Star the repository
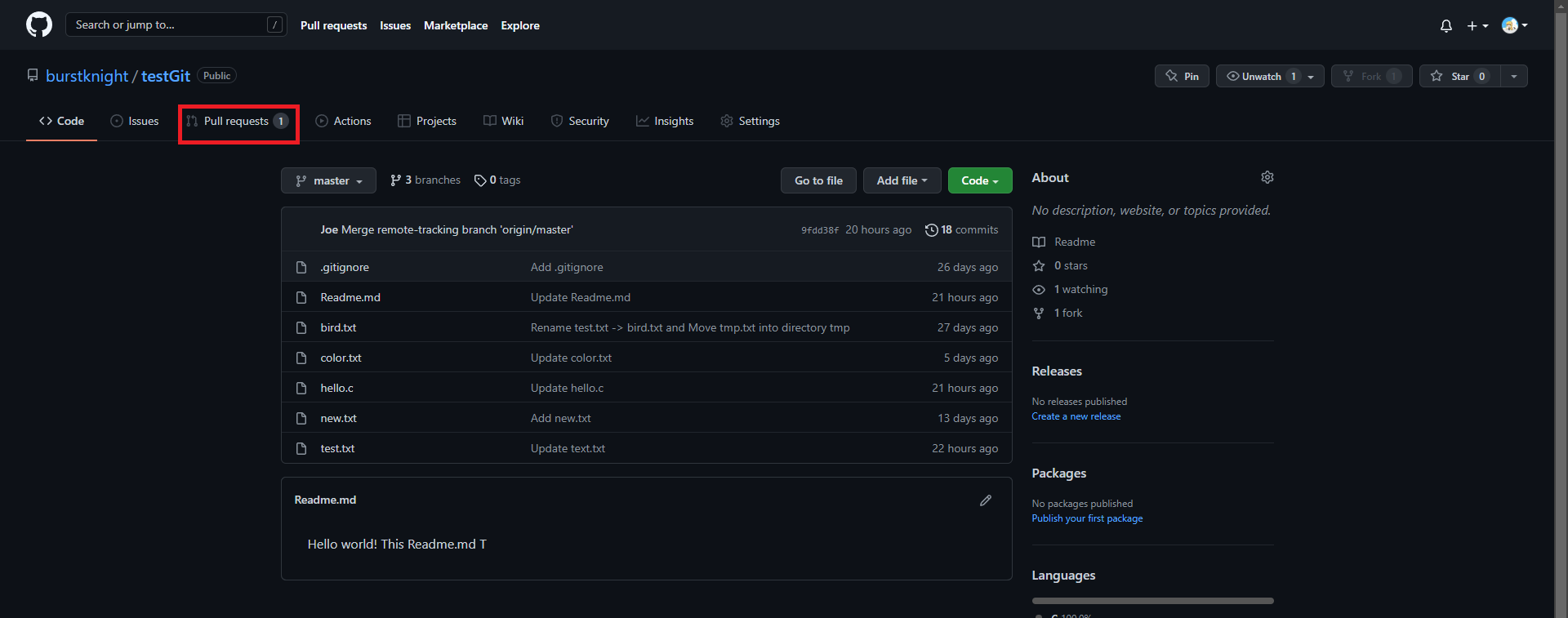Screen dimensions: 1568x618 point(1459,76)
